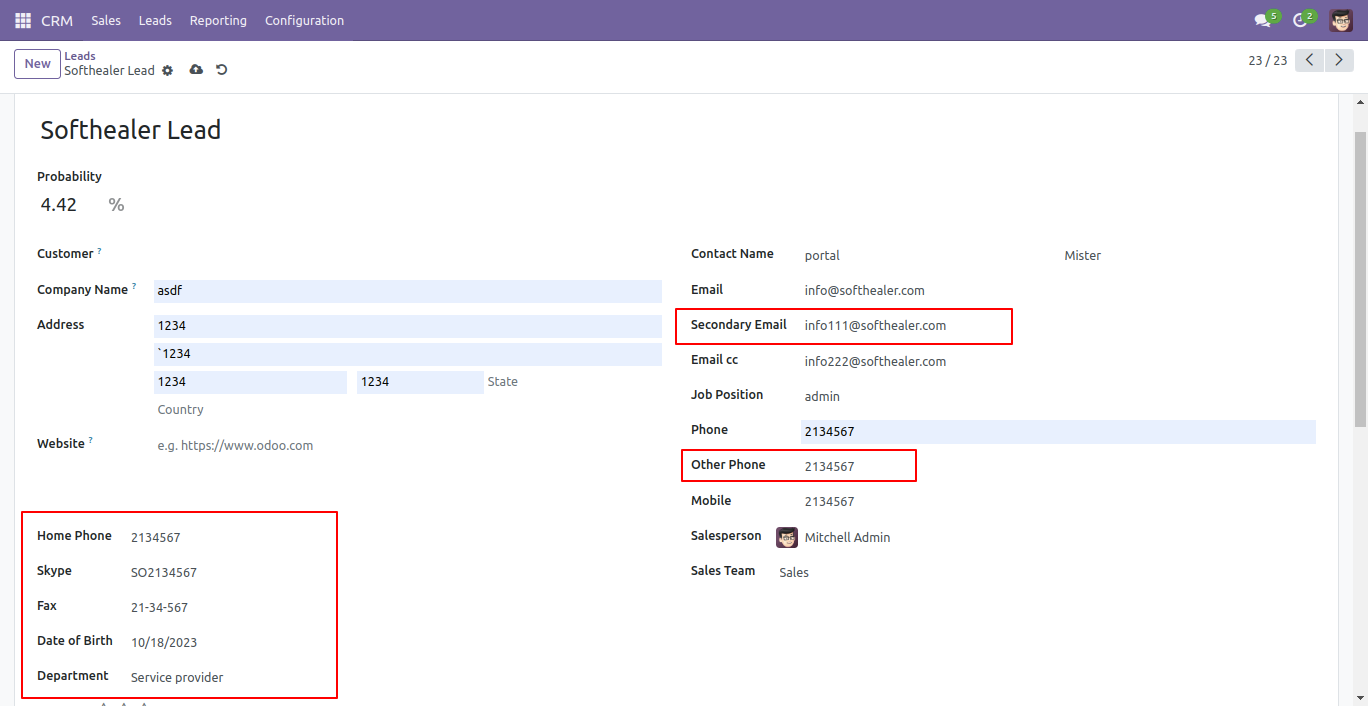Click the Website help question mark

[91, 441]
